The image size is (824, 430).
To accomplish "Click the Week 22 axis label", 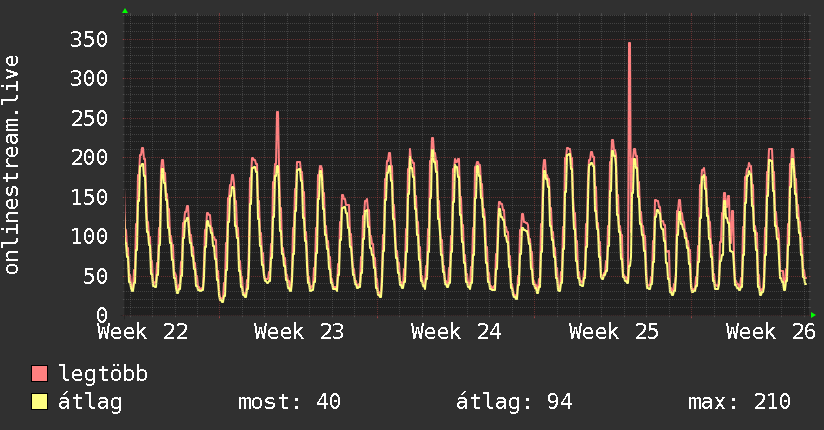I will click(142, 332).
